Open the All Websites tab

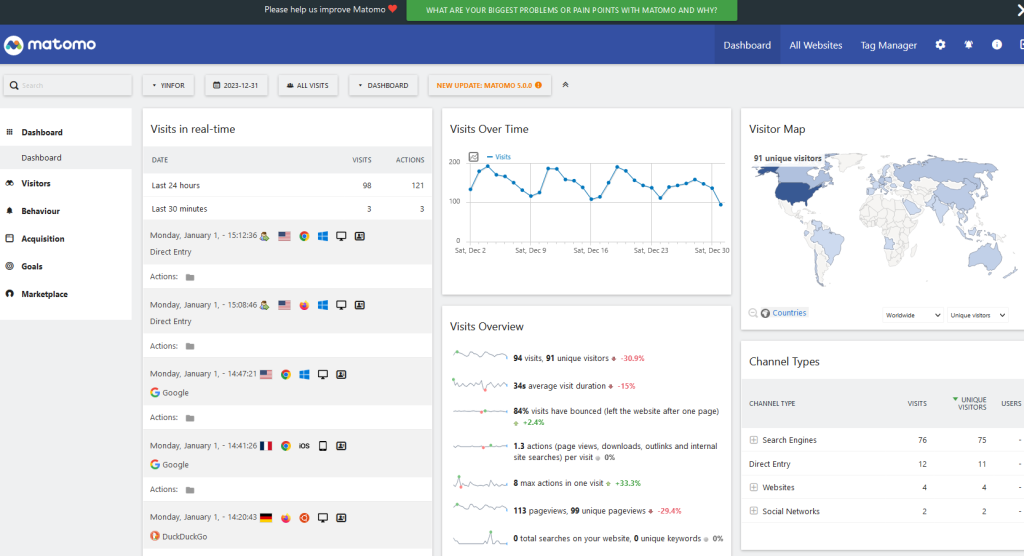[x=815, y=45]
